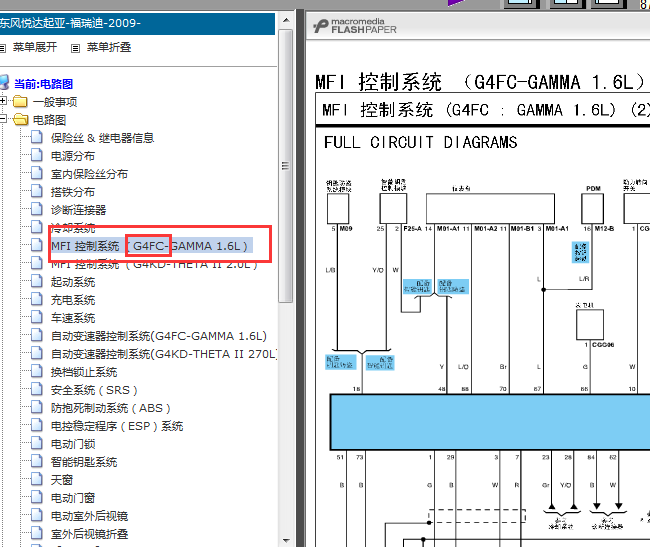
Task: Click page icon beside 电源分布
Action: tap(37, 155)
